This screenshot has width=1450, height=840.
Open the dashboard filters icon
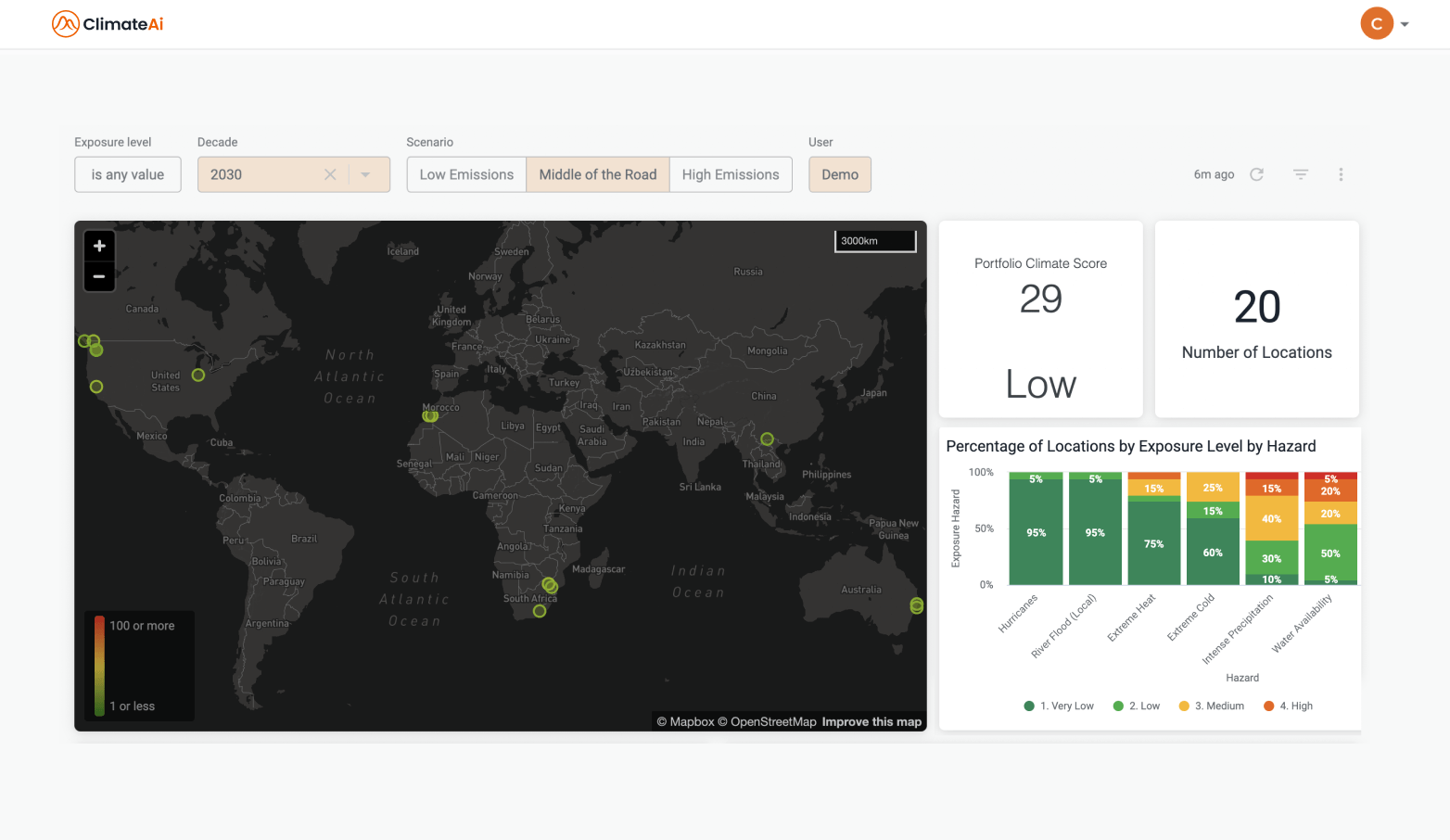click(x=1300, y=174)
